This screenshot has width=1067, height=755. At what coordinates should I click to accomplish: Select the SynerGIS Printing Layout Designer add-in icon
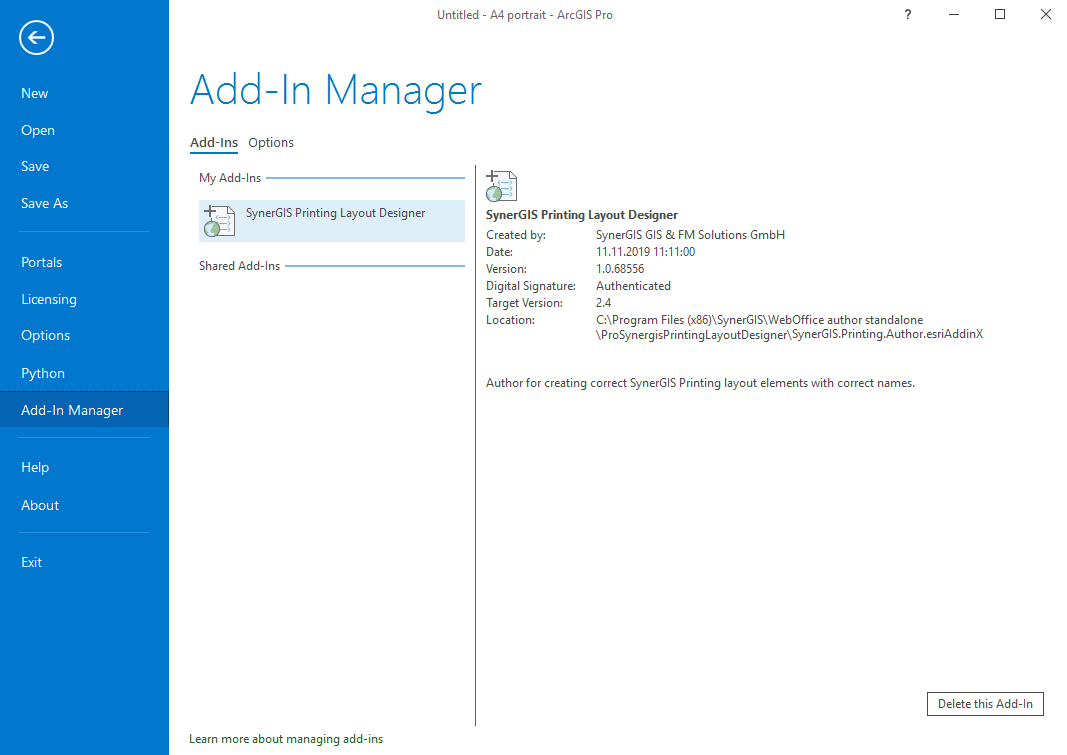(219, 220)
